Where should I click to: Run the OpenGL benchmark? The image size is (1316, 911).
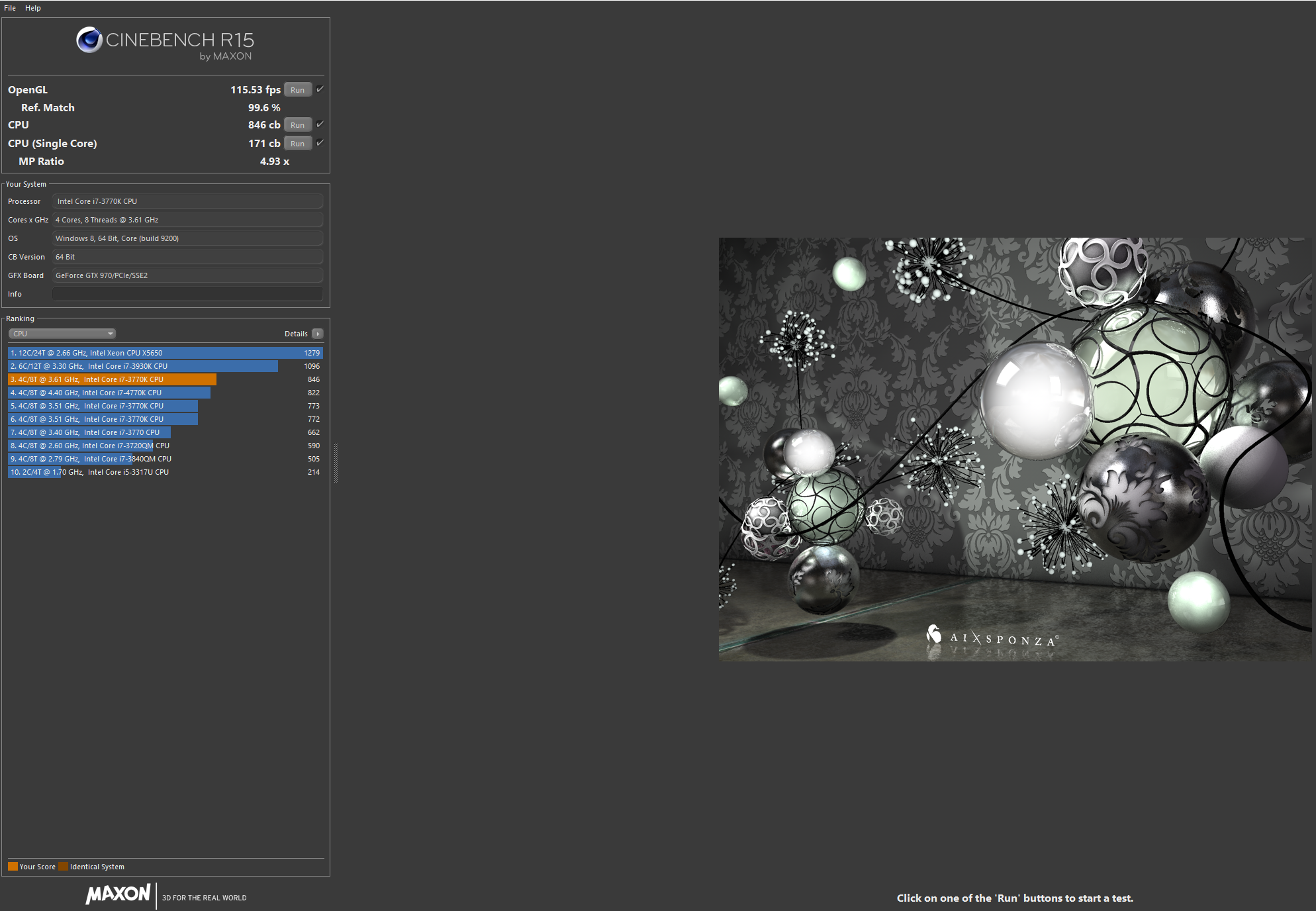pyautogui.click(x=298, y=90)
